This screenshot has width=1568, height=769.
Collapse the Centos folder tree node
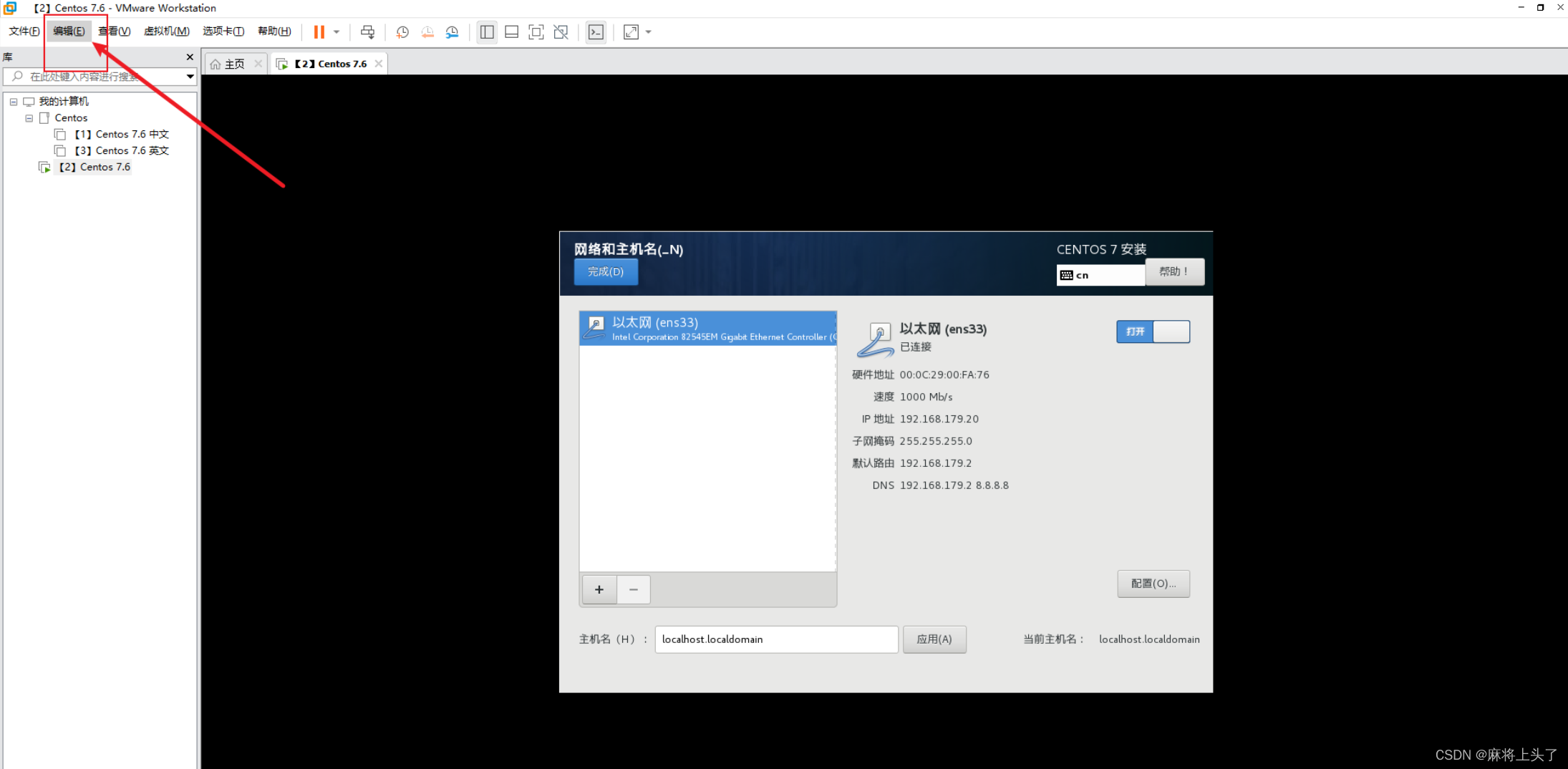[x=29, y=118]
